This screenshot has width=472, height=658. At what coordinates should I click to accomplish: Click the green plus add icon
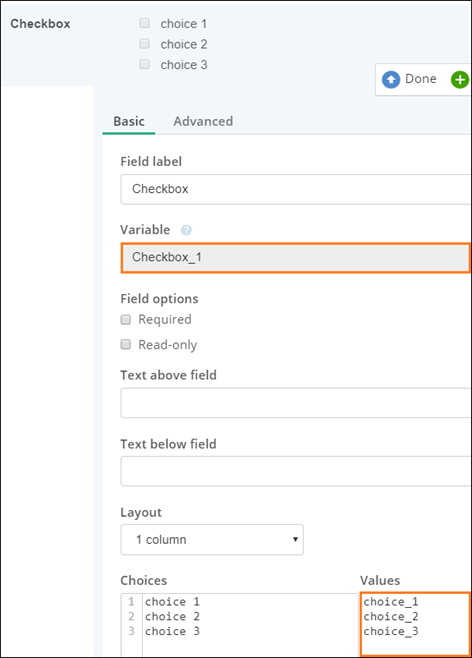click(x=460, y=79)
